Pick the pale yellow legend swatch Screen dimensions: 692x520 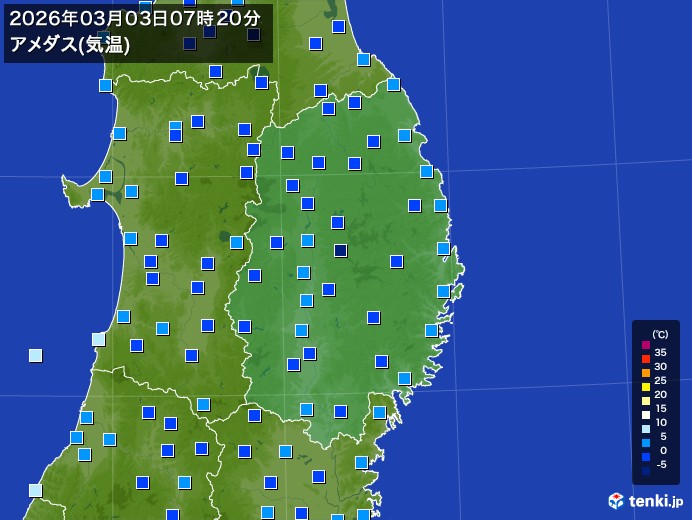click(x=646, y=401)
